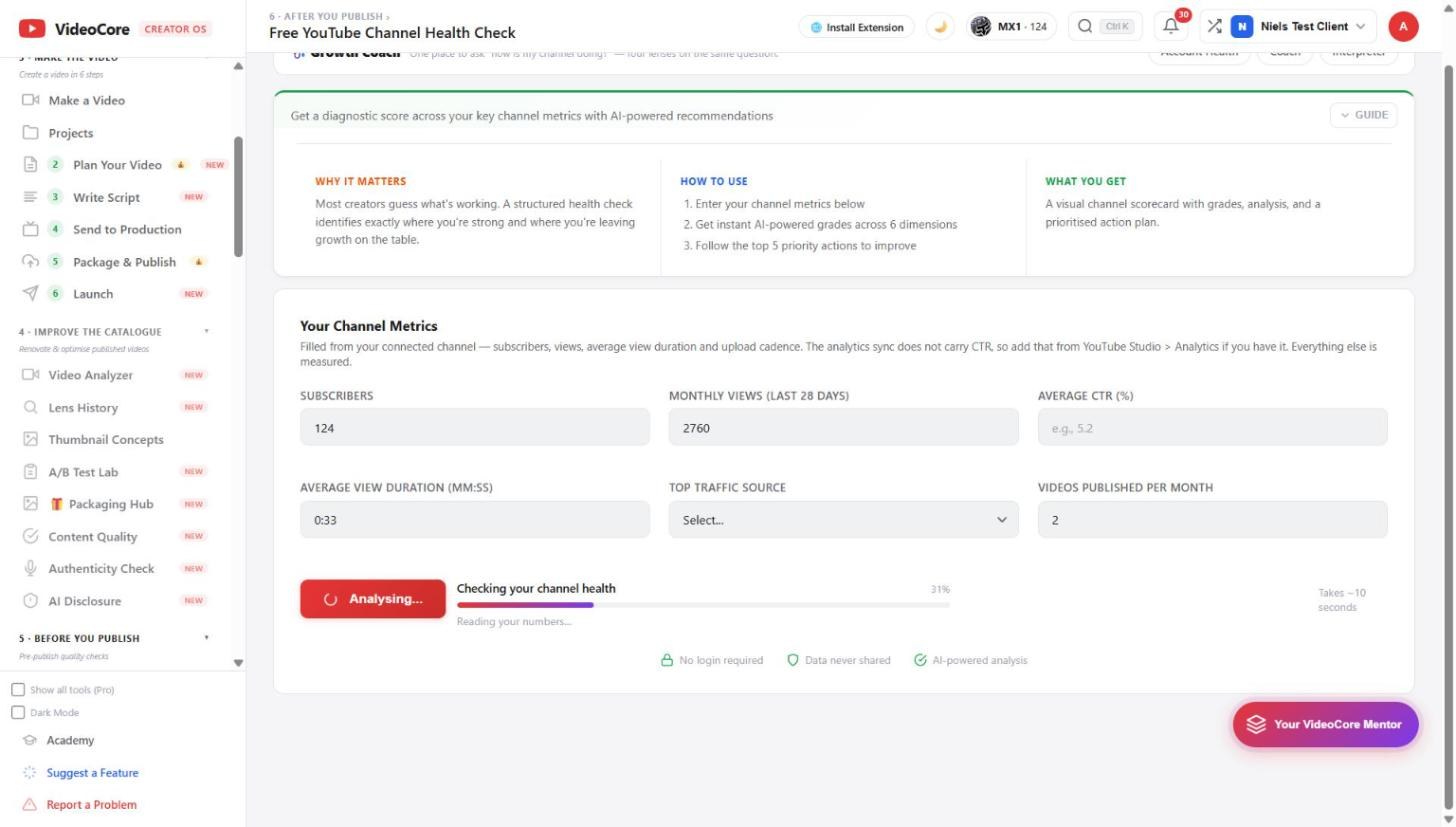The image size is (1456, 827).
Task: Click the sidebar scrollbar thumb
Action: pyautogui.click(x=238, y=196)
